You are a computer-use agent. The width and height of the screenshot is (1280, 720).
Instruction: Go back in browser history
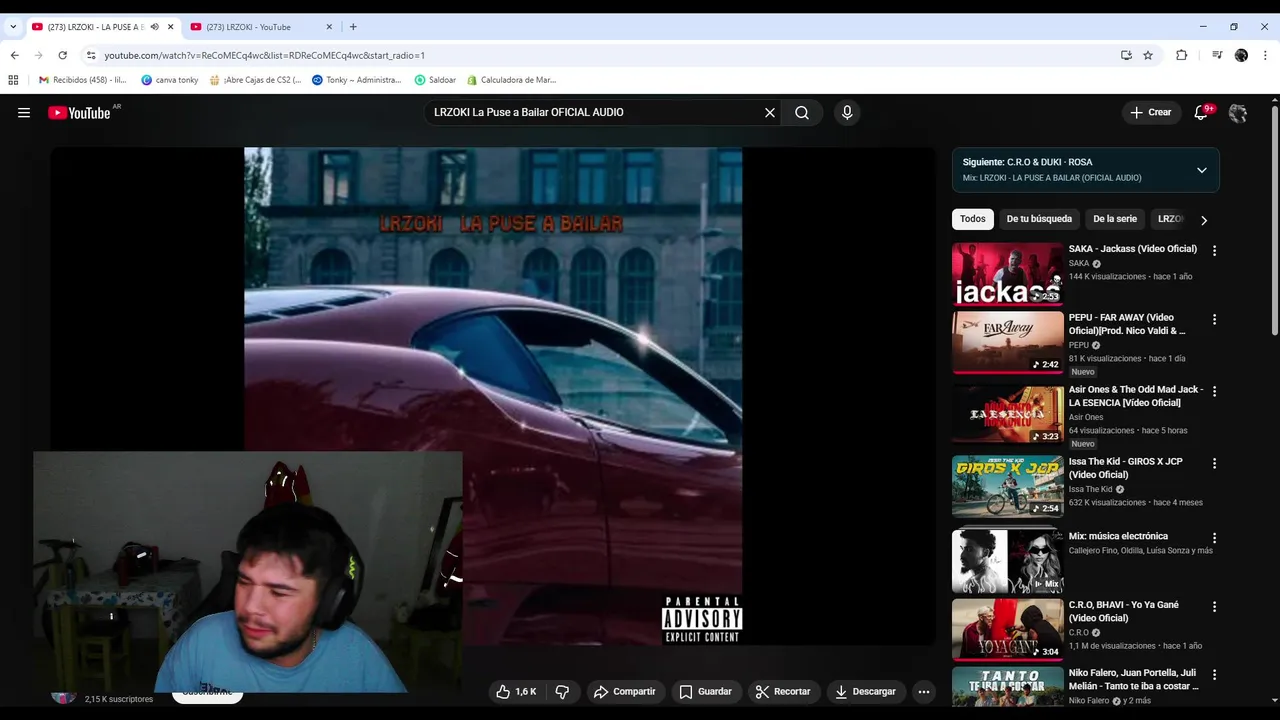(14, 55)
